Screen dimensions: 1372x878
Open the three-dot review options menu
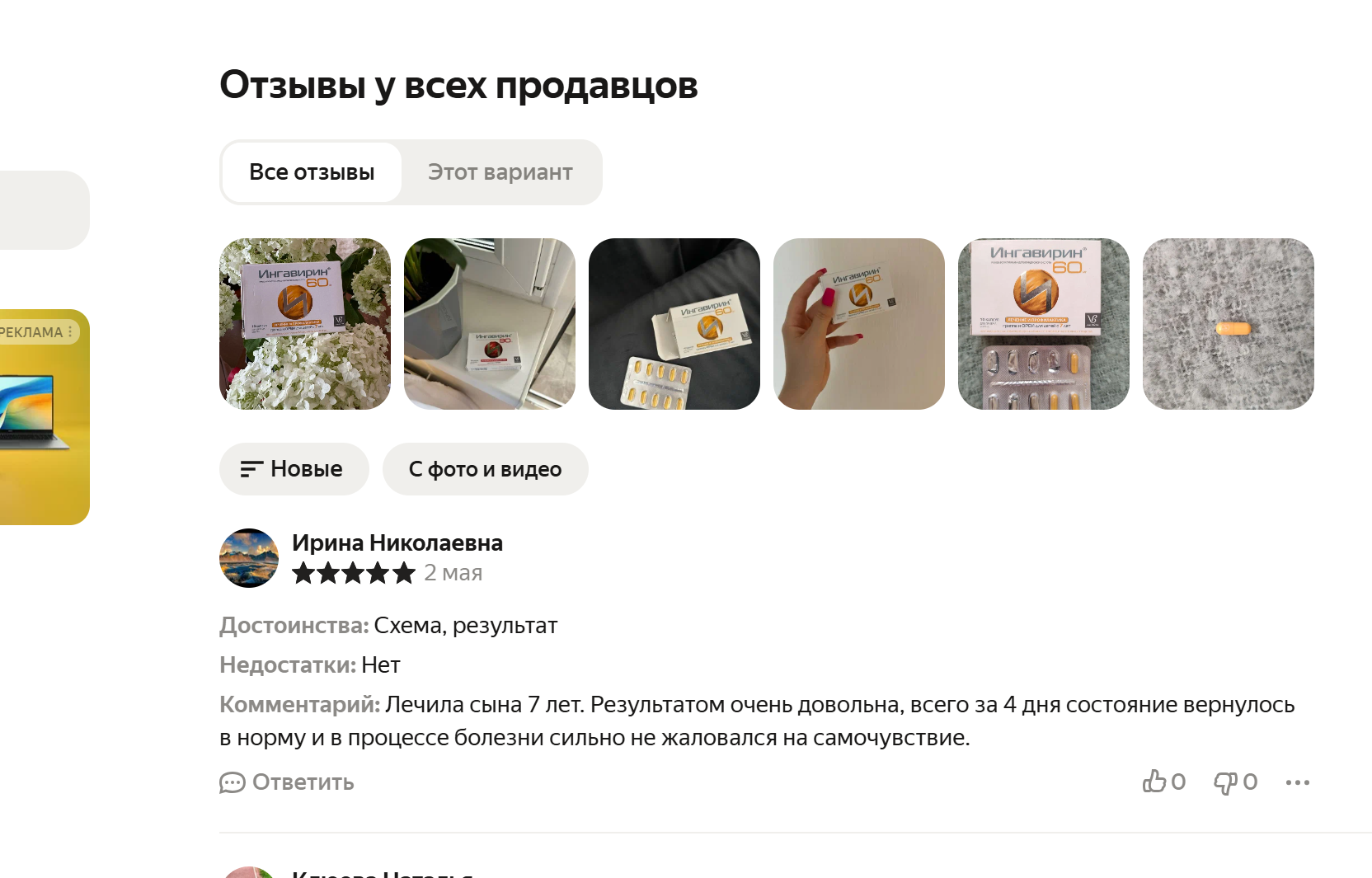(1298, 782)
